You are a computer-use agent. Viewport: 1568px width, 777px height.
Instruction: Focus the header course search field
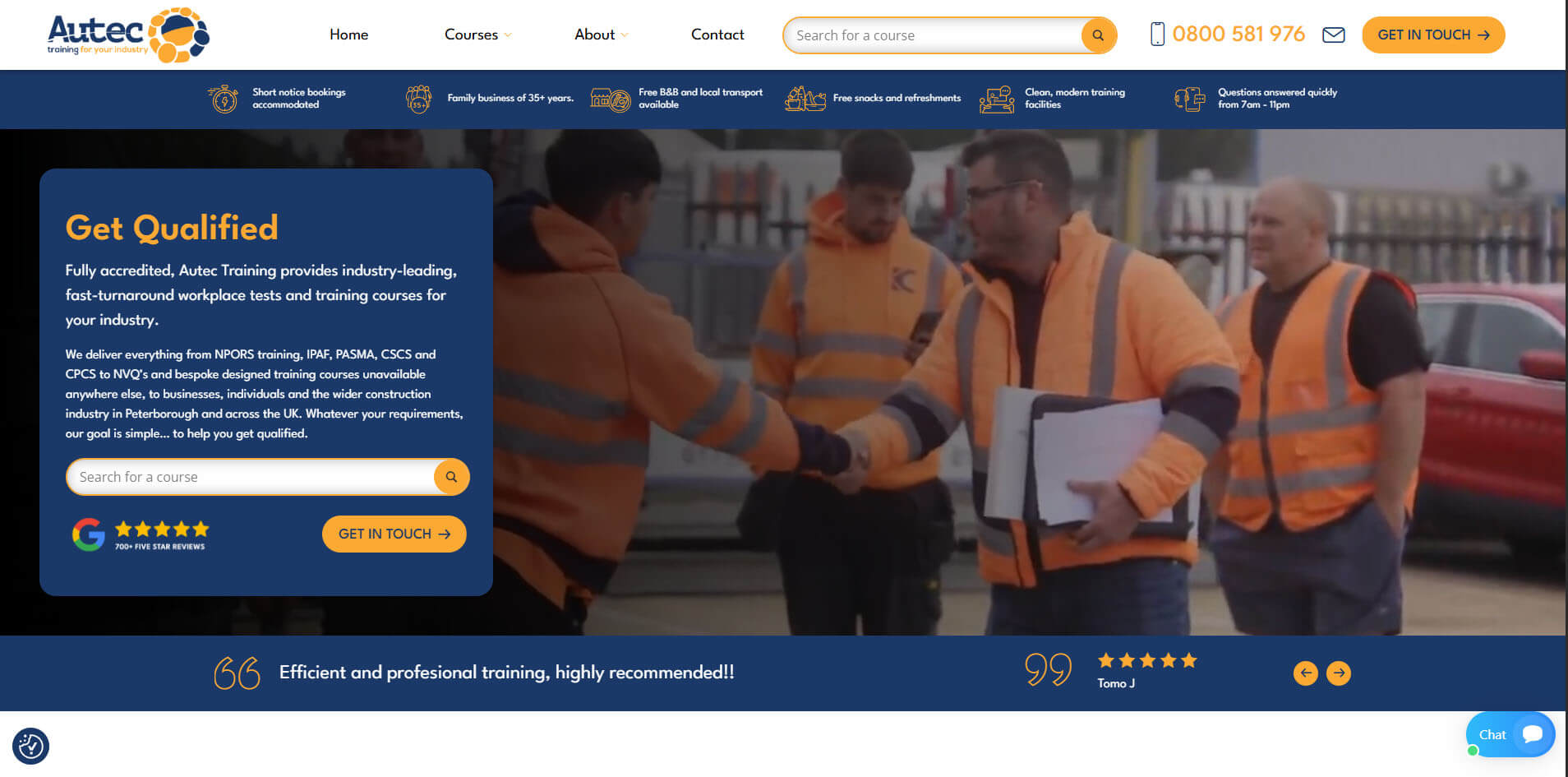point(933,35)
